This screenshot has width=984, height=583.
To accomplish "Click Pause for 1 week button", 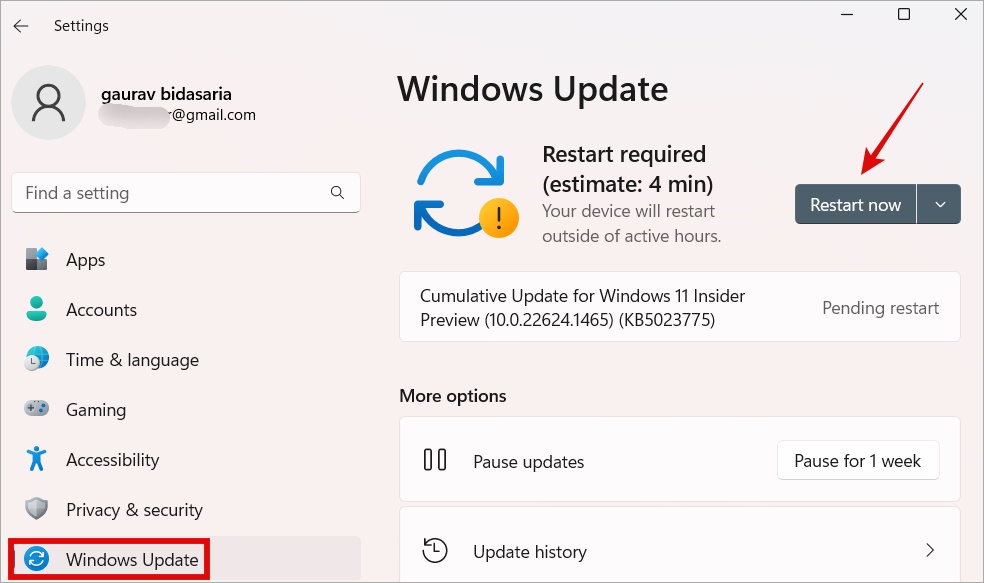I will click(x=857, y=461).
